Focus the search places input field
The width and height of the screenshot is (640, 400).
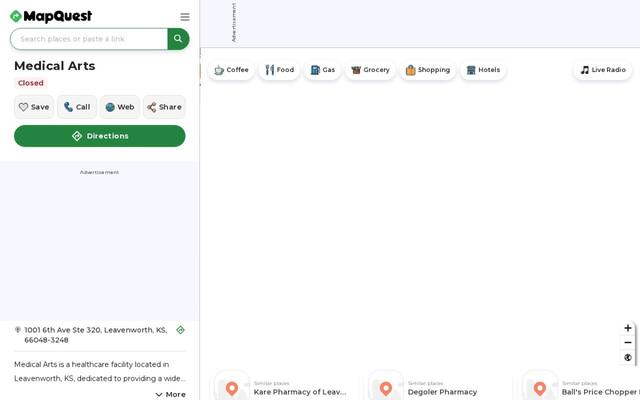(x=89, y=39)
